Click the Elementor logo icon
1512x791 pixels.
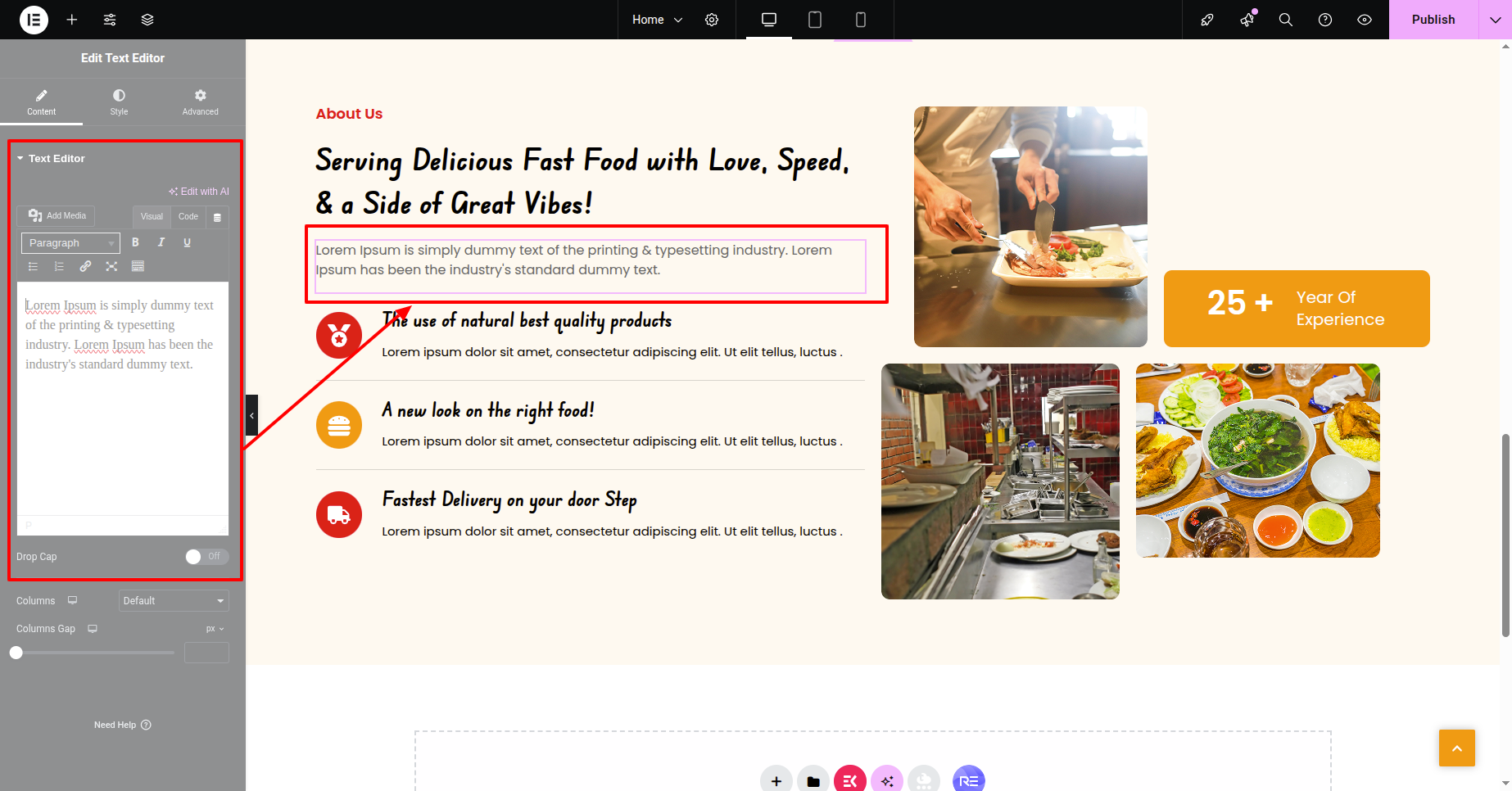(34, 20)
